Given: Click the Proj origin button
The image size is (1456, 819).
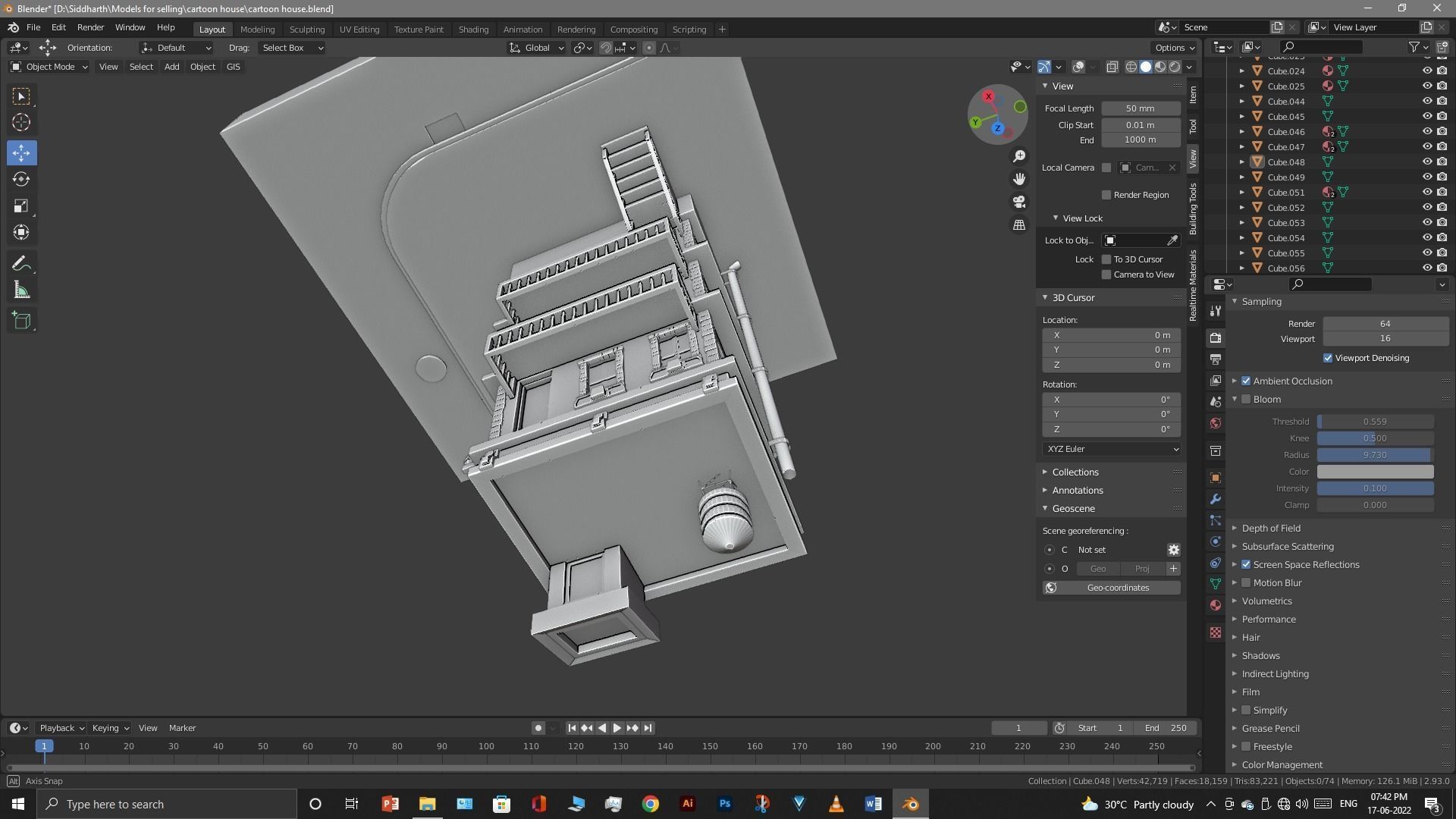Looking at the screenshot, I should [x=1142, y=569].
